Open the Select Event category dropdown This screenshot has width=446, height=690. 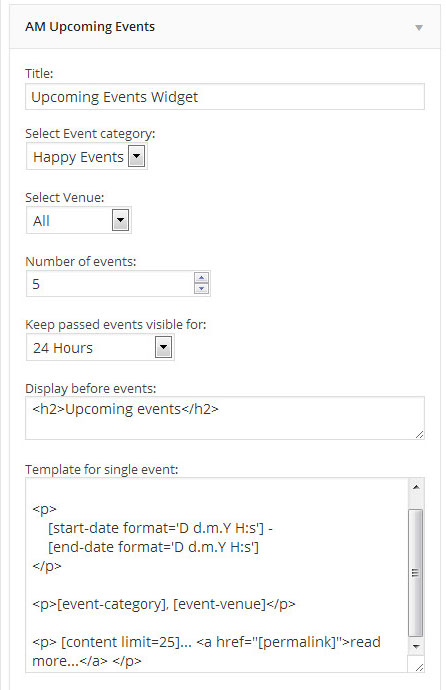tap(87, 157)
